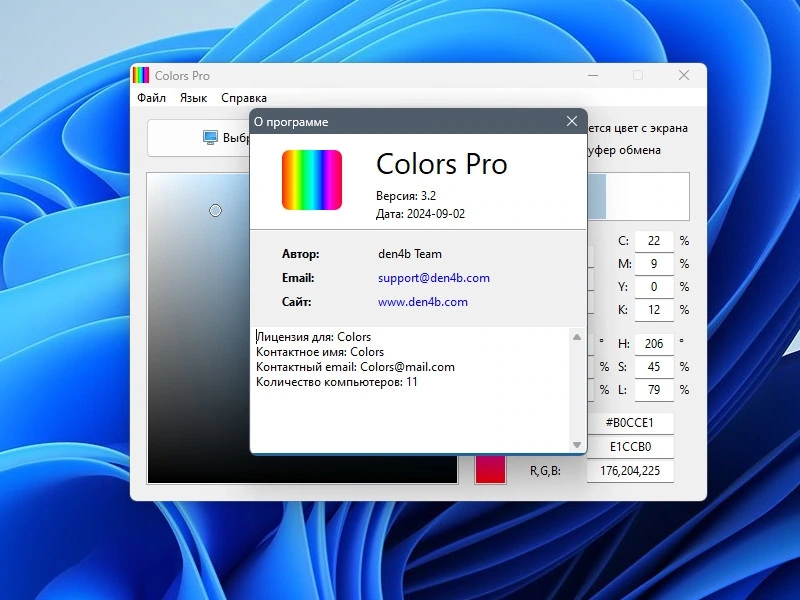This screenshot has width=800, height=600.
Task: Click the Количество компьютеров: 11 line
Action: (337, 382)
